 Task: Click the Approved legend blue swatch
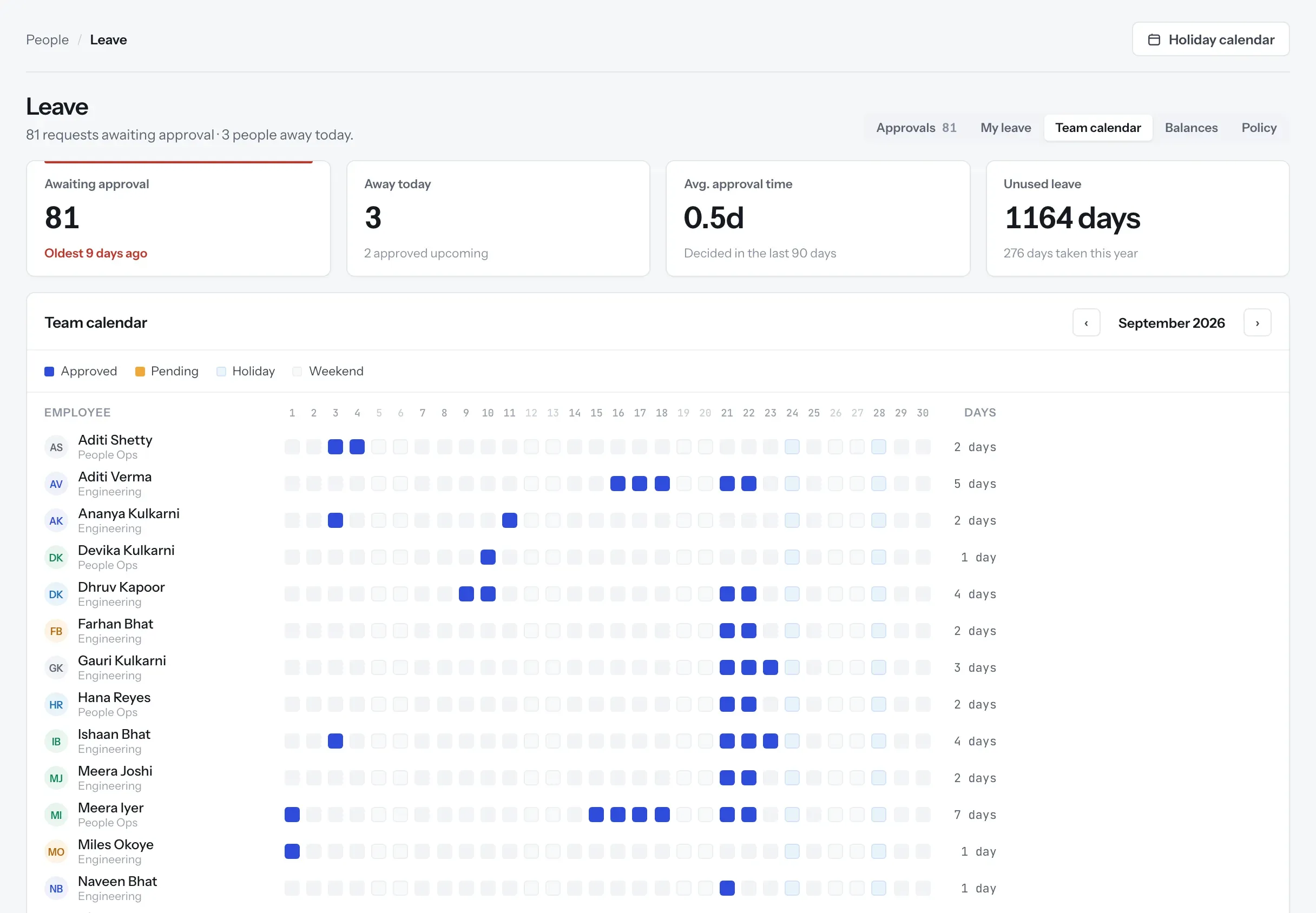click(49, 371)
